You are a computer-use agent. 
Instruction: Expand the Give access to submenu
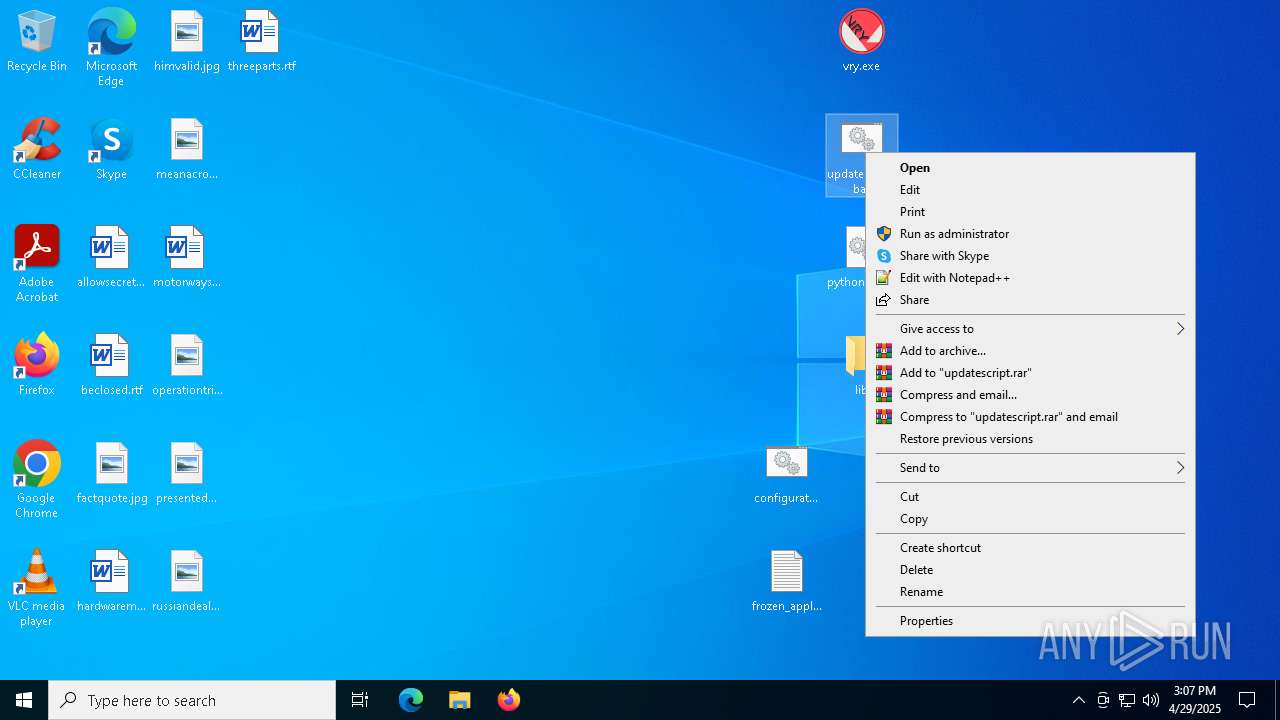point(1030,329)
